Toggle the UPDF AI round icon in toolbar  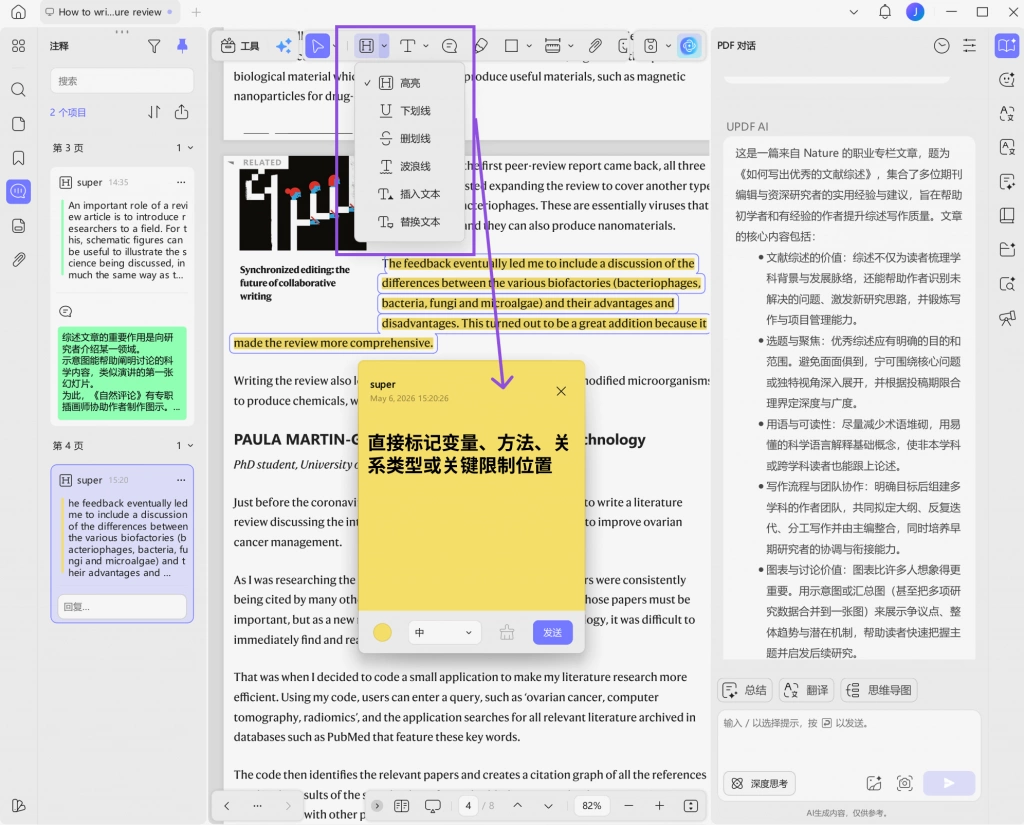tap(688, 46)
